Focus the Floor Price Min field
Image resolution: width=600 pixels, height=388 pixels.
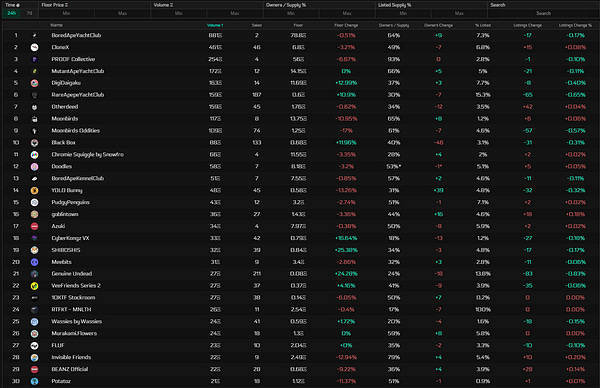coord(66,13)
